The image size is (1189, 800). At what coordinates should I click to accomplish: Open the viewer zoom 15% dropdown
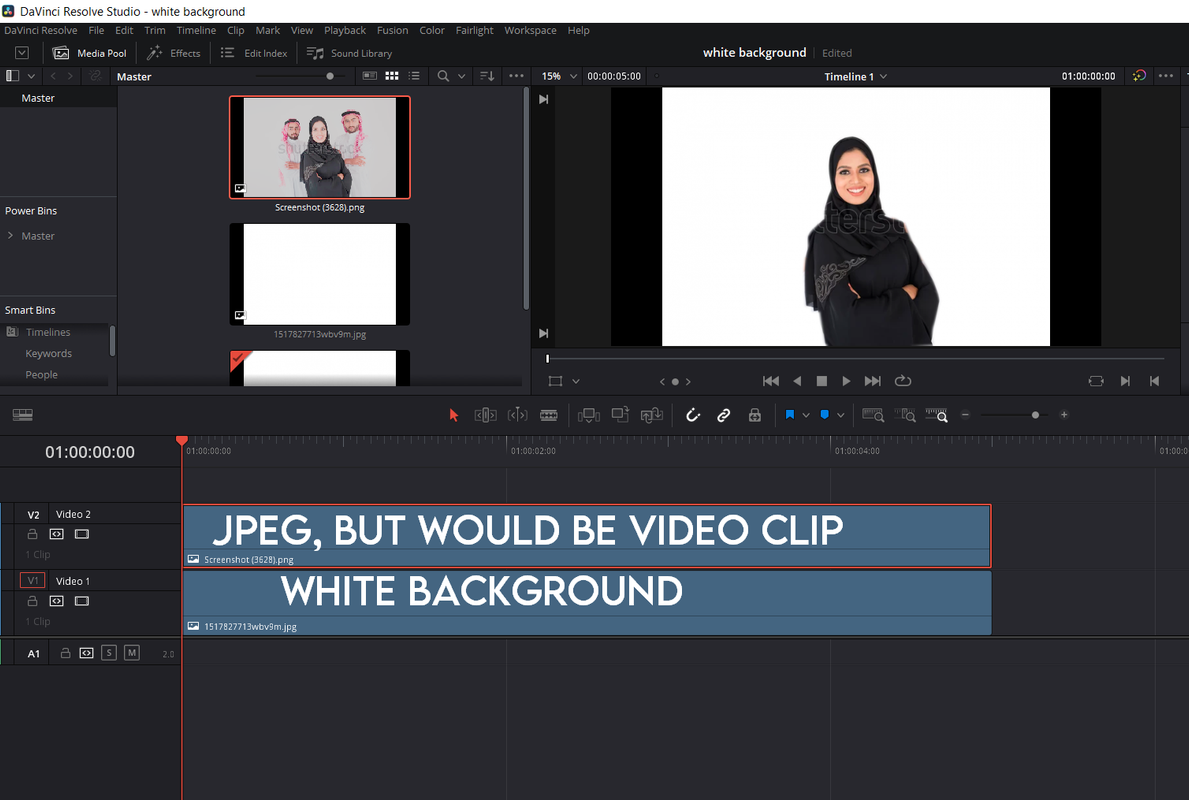[560, 76]
